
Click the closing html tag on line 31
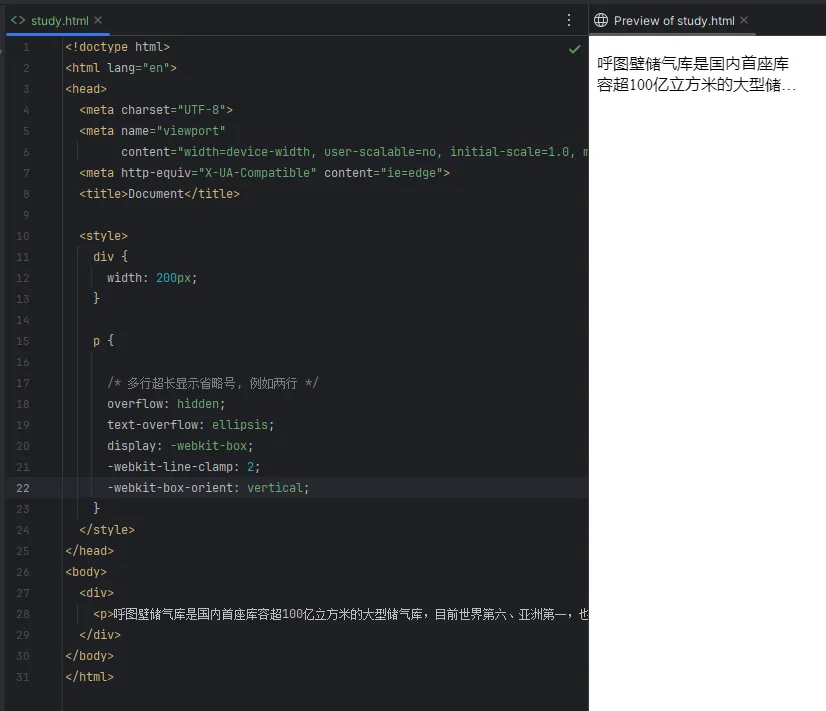[x=89, y=677]
